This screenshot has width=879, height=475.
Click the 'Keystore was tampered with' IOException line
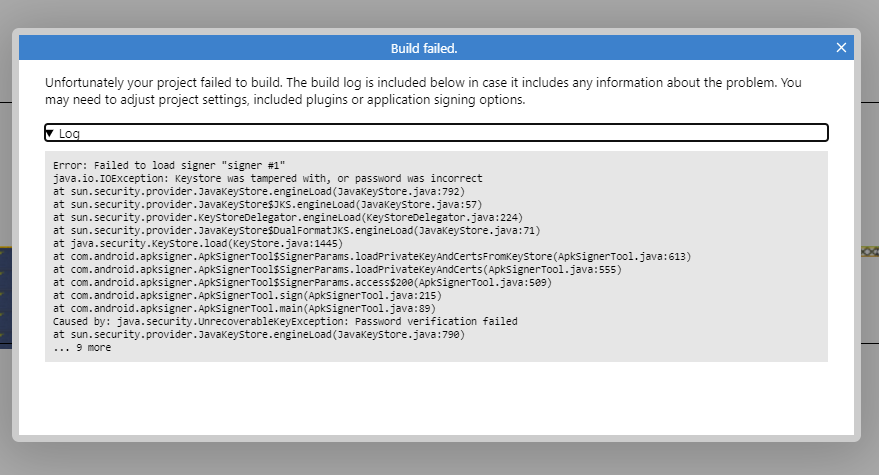(267, 178)
